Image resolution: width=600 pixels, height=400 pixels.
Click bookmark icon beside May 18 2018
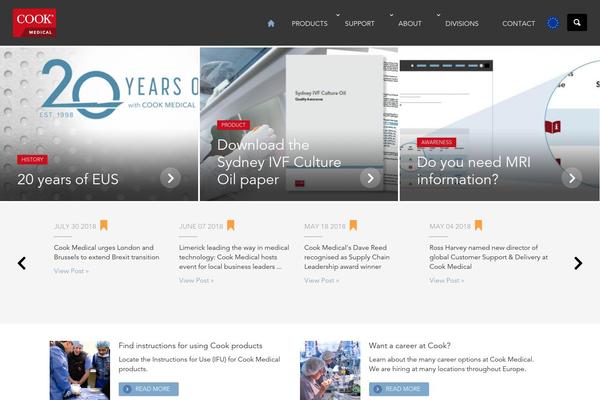(353, 225)
